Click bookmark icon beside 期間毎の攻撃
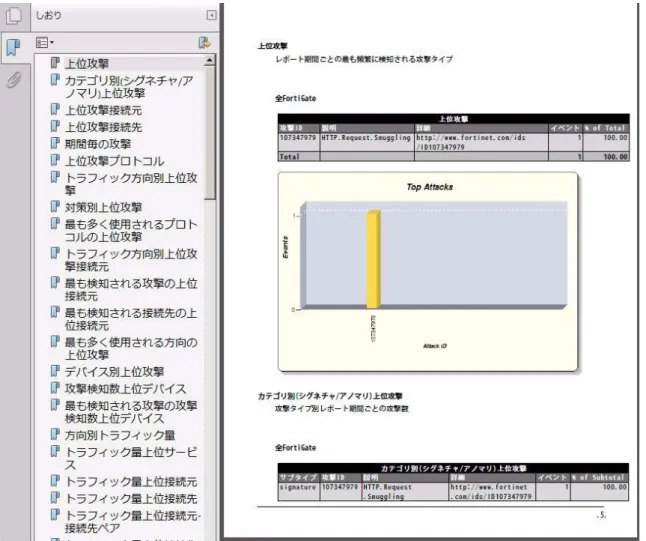The image size is (646, 541). click(x=55, y=143)
